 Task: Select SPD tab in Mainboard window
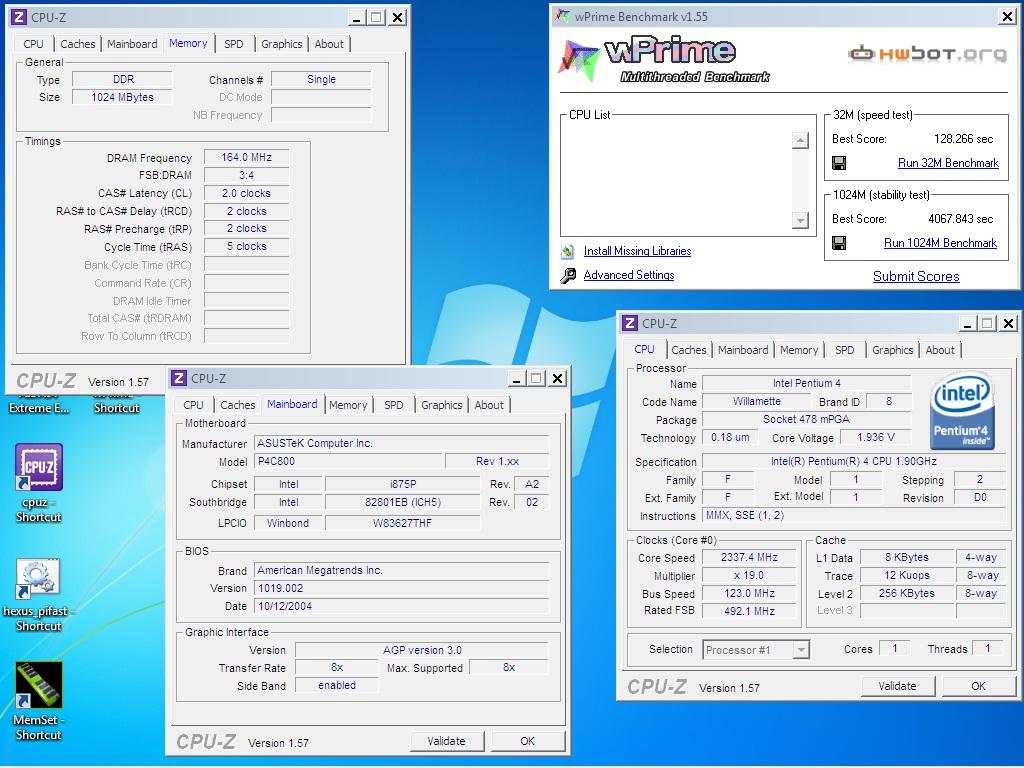[x=393, y=405]
